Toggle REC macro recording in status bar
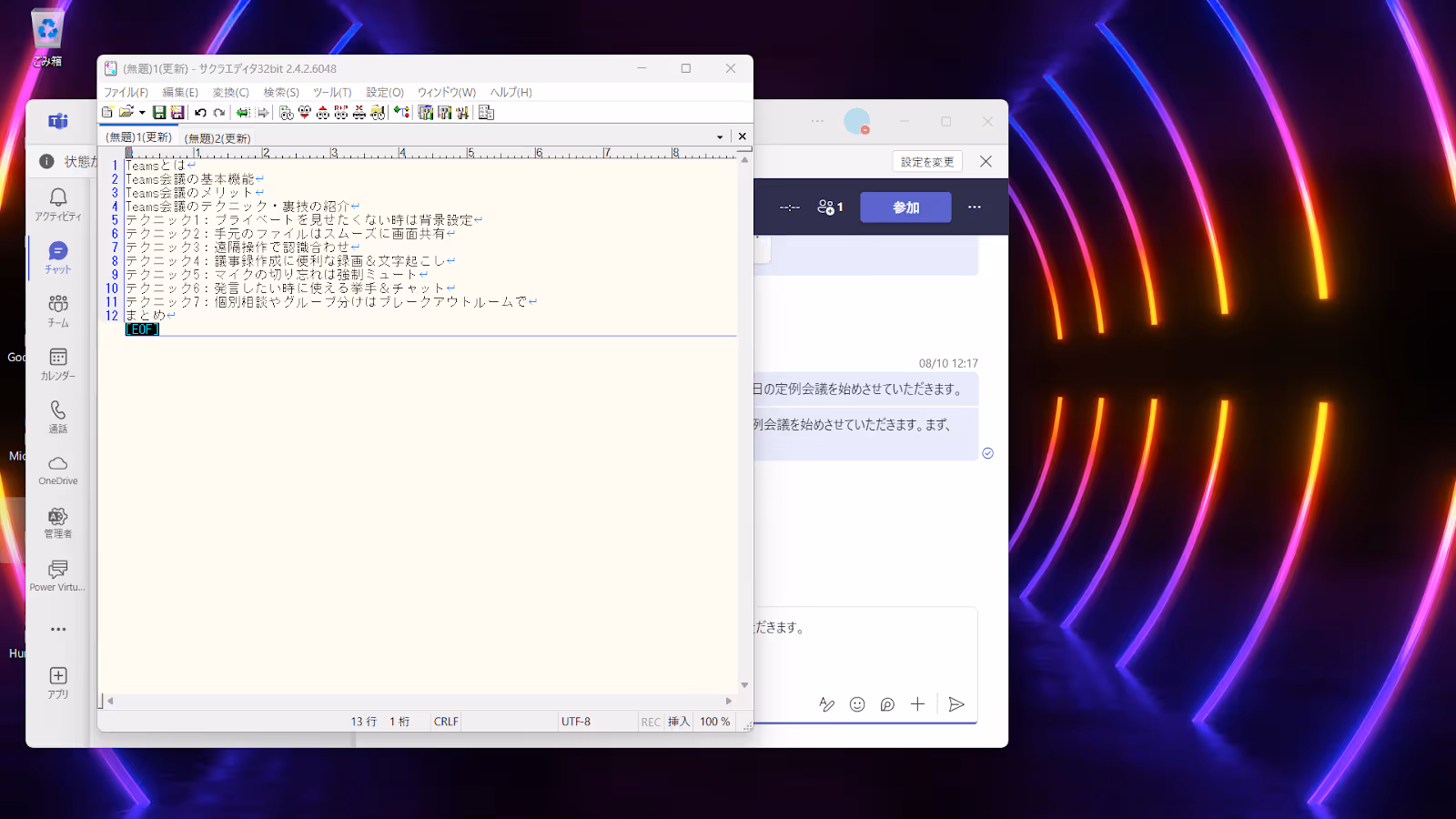The image size is (1456, 819). click(651, 722)
